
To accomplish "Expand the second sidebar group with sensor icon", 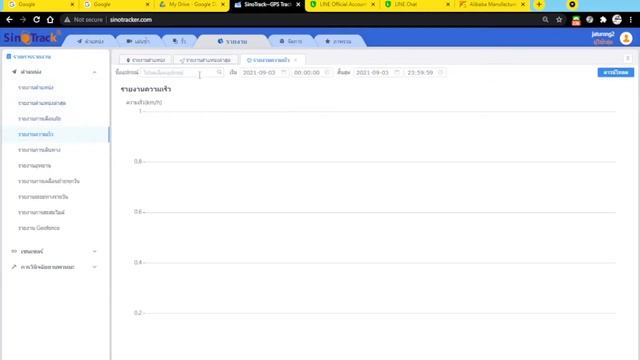I will [55, 251].
